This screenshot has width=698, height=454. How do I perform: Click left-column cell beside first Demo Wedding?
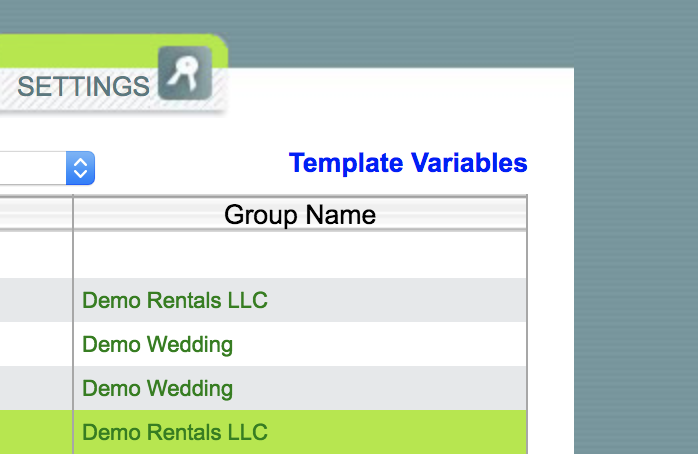[x=35, y=345]
